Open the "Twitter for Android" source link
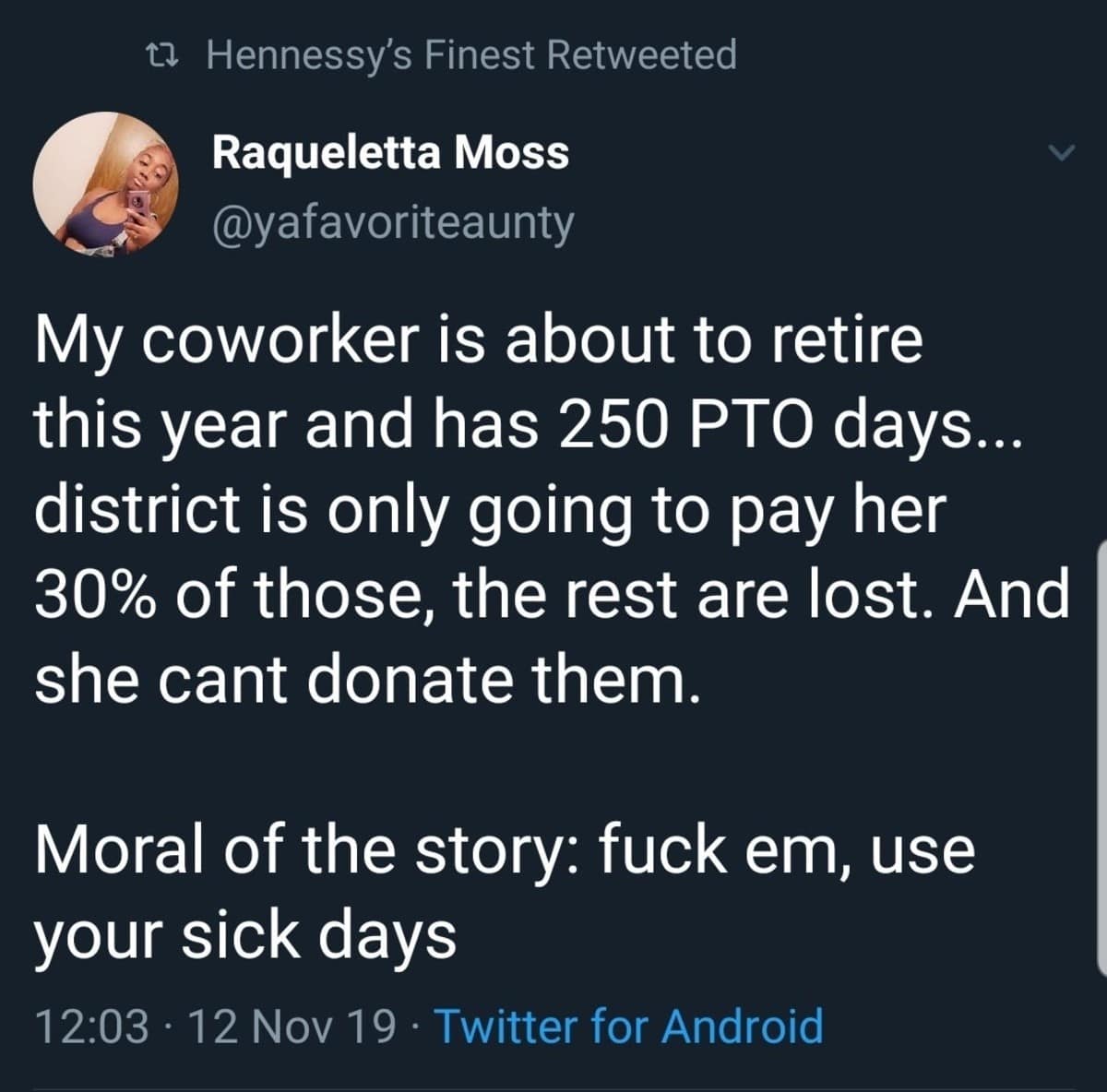The height and width of the screenshot is (1092, 1107). pos(628,1027)
